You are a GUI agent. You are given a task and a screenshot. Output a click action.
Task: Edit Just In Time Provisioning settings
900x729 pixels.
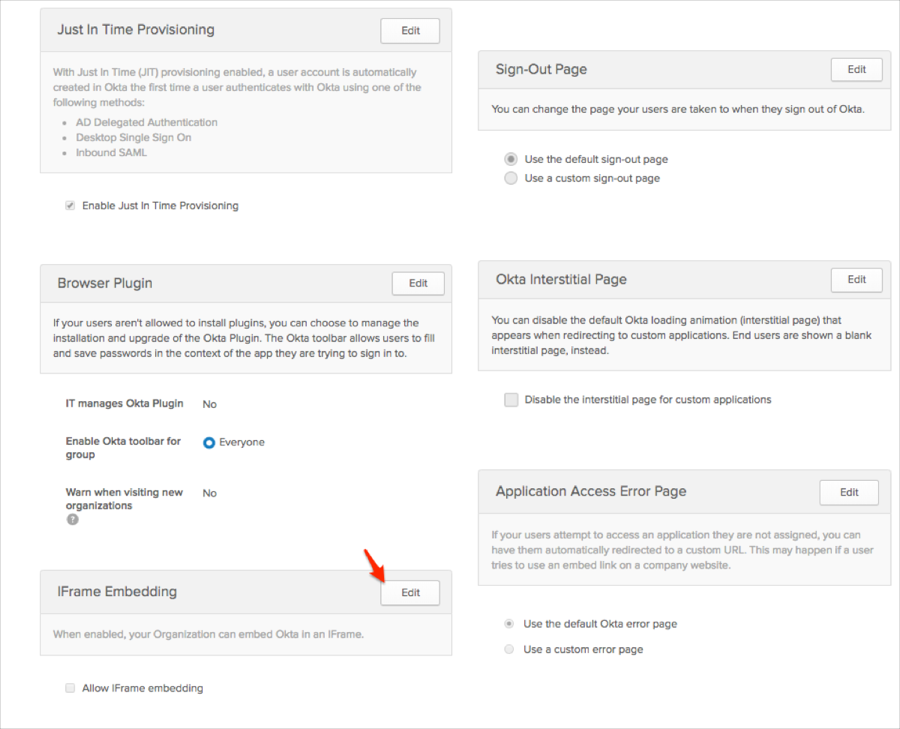(410, 31)
